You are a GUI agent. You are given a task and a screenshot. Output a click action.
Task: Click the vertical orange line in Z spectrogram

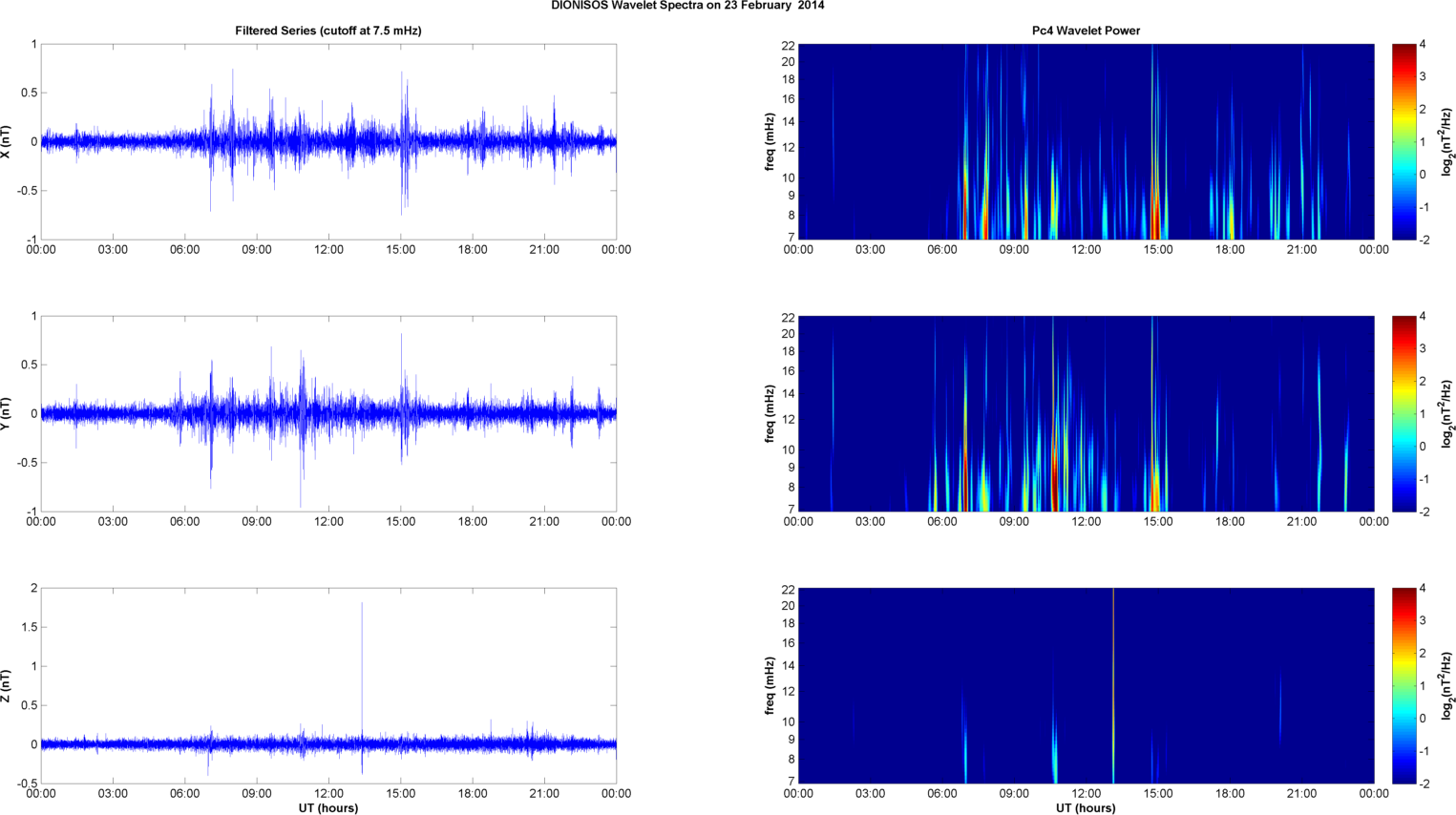click(1113, 685)
